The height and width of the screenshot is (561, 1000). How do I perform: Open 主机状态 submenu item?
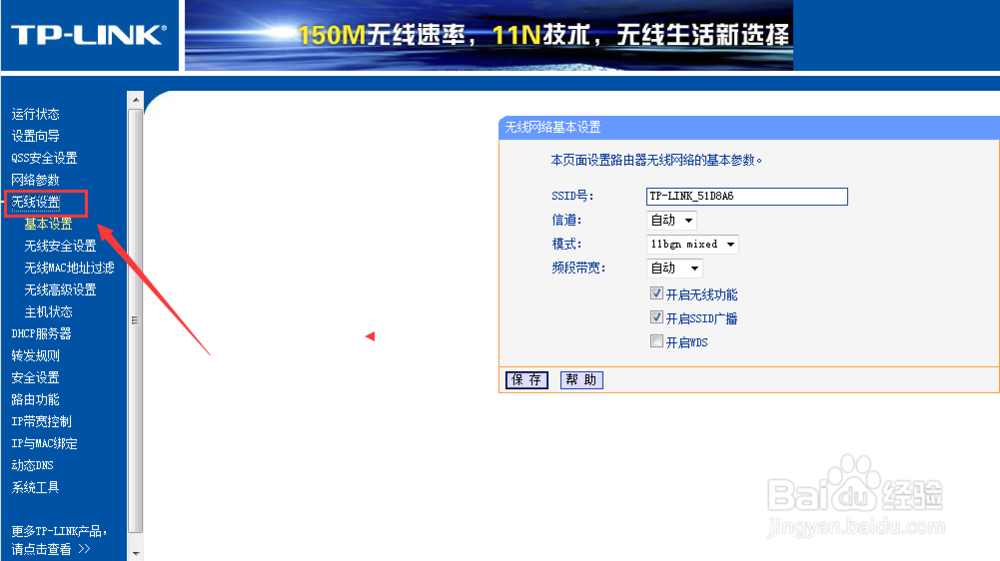coord(48,312)
